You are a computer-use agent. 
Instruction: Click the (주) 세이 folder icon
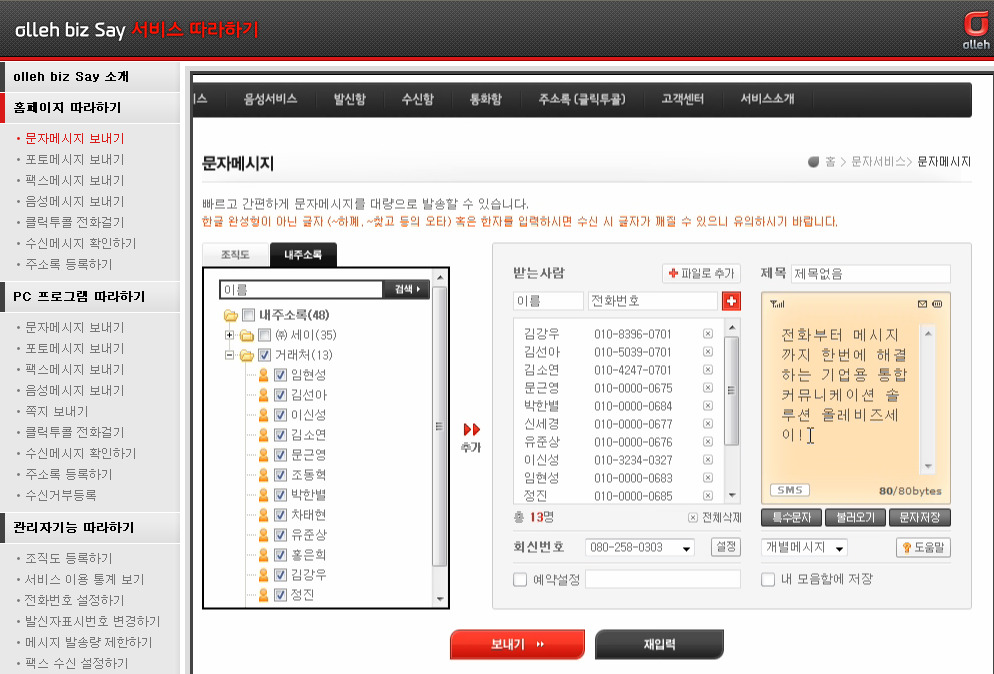point(247,335)
